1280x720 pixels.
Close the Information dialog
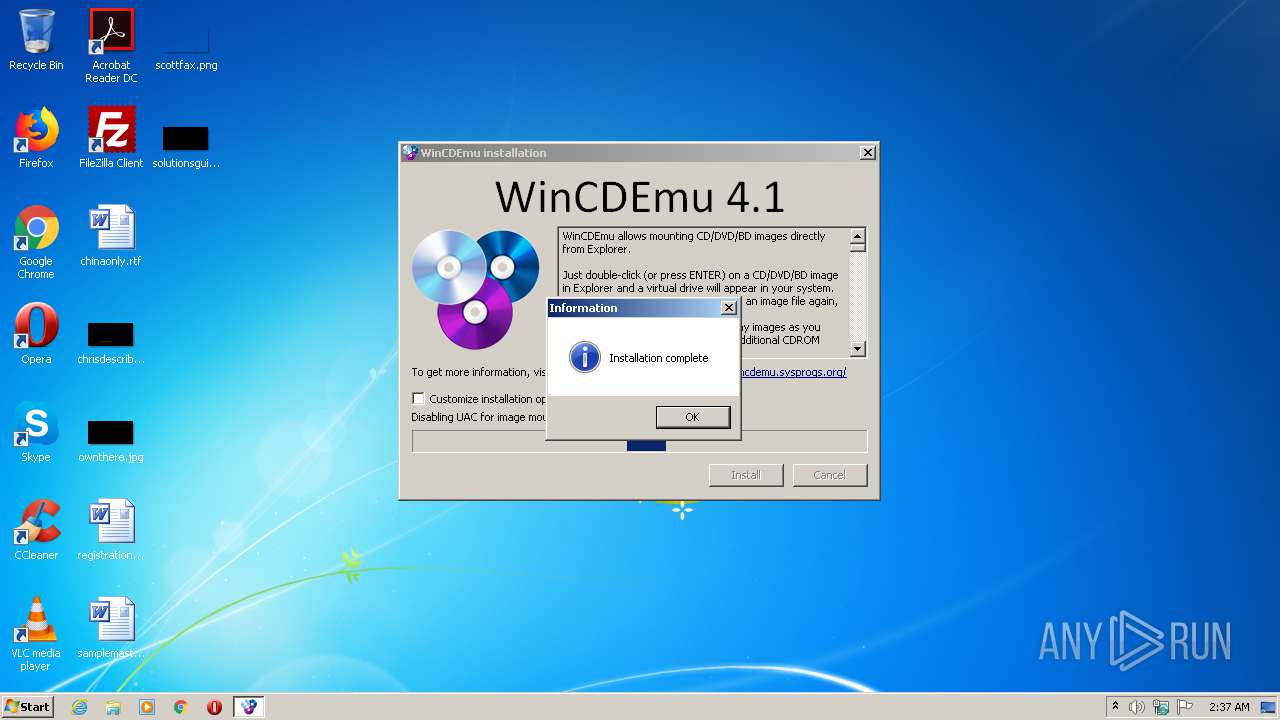click(x=729, y=308)
